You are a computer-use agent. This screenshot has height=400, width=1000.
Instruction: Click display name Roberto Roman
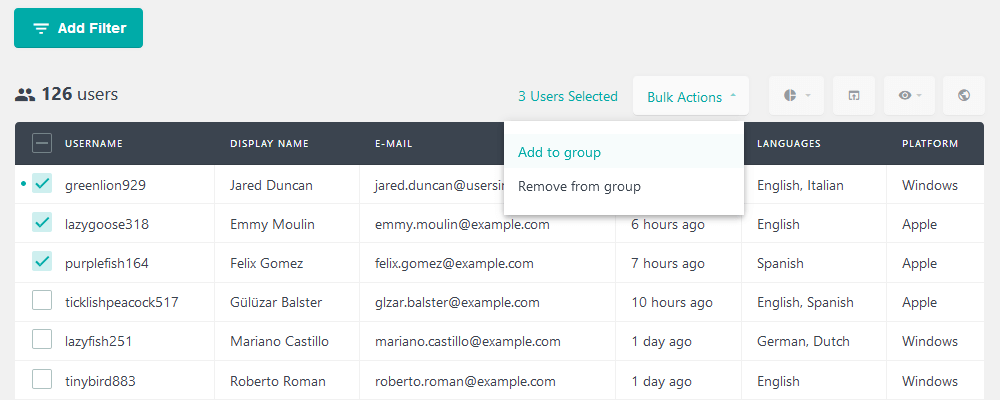[278, 381]
